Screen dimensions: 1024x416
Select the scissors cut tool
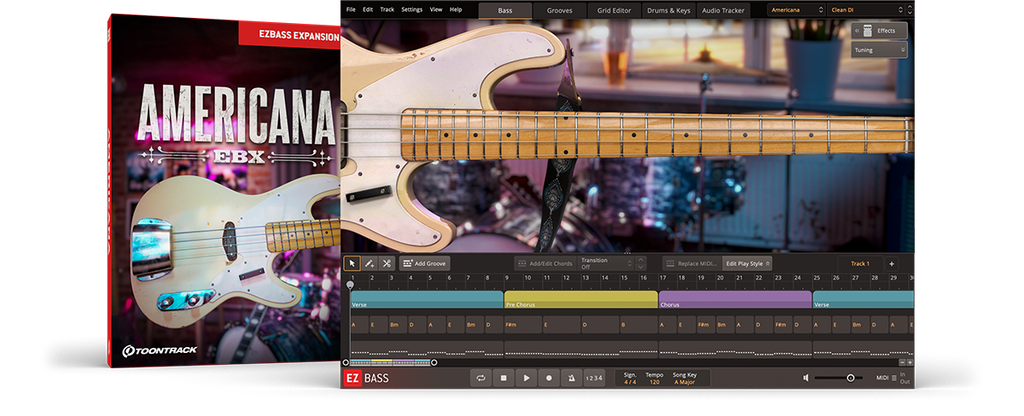(387, 263)
